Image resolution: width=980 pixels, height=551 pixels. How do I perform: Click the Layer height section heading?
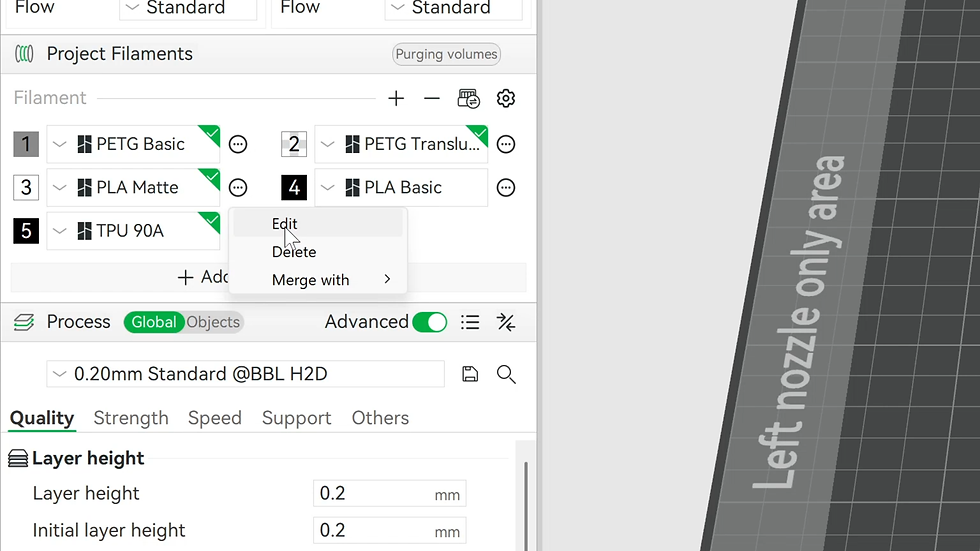click(88, 459)
